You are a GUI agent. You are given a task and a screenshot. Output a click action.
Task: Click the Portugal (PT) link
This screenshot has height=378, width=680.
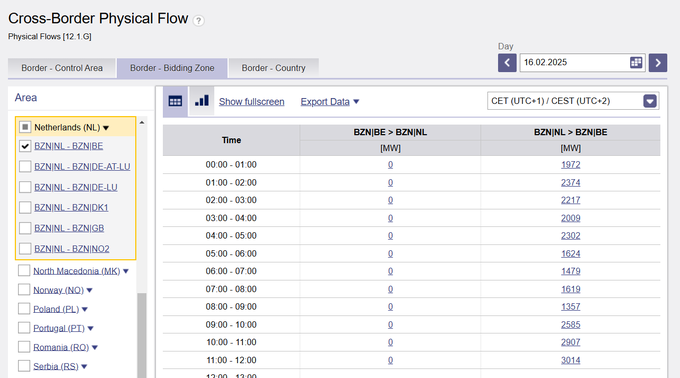[59, 328]
